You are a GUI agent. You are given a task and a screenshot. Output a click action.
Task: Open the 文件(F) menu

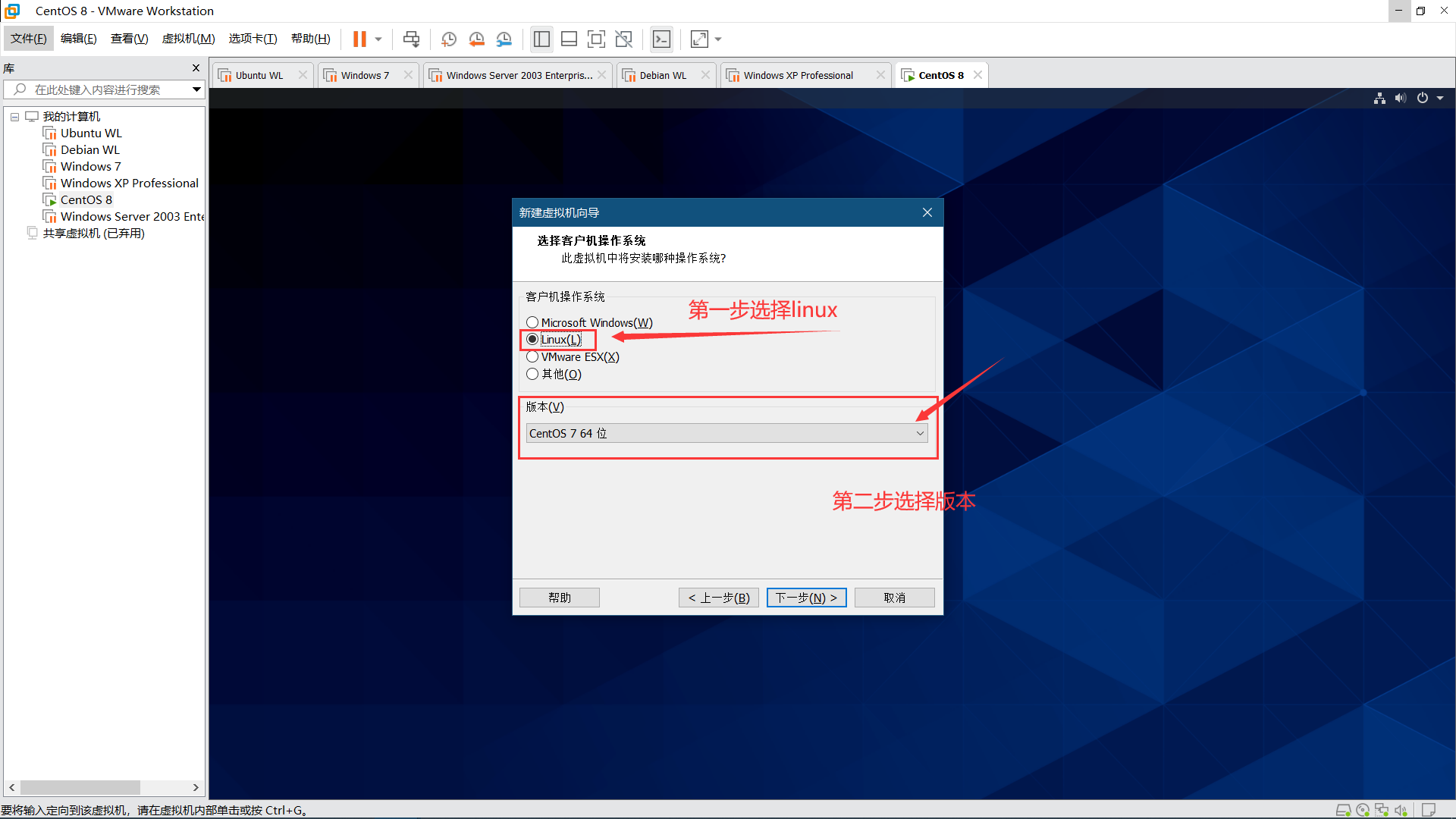pyautogui.click(x=29, y=39)
